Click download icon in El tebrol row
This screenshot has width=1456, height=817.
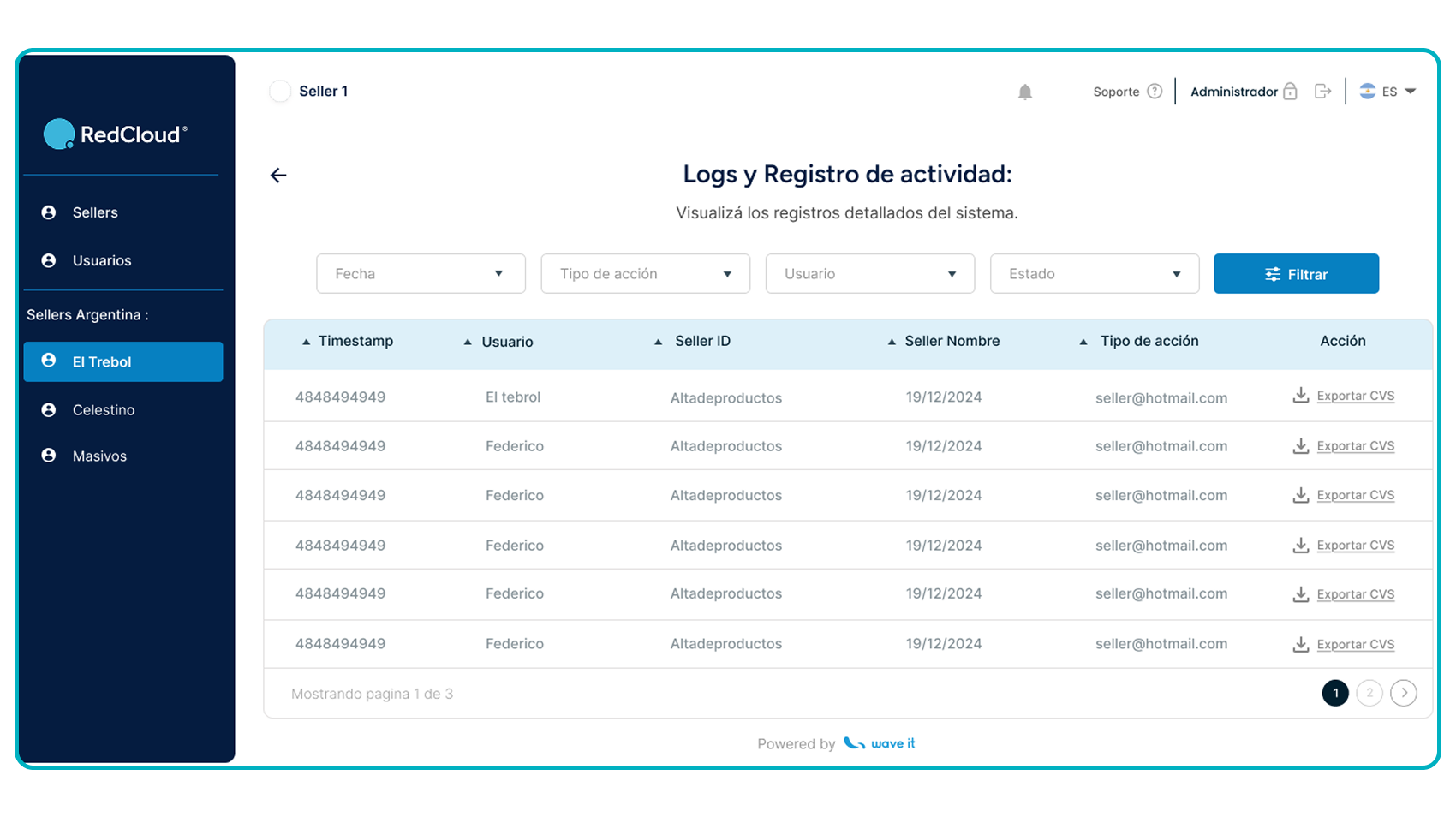click(1300, 396)
